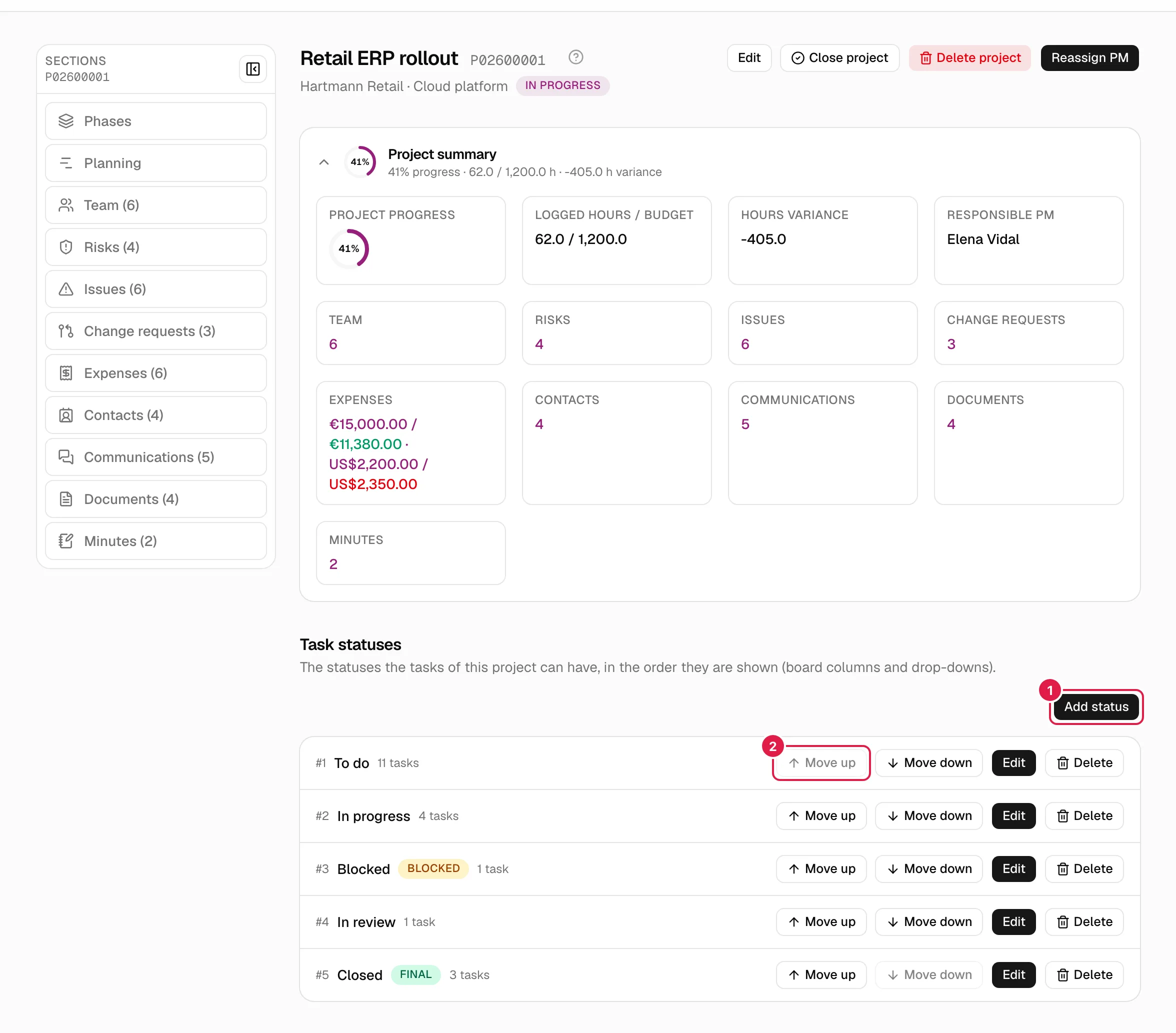Go to the Planning section
This screenshot has height=1033, width=1176.
[x=156, y=163]
